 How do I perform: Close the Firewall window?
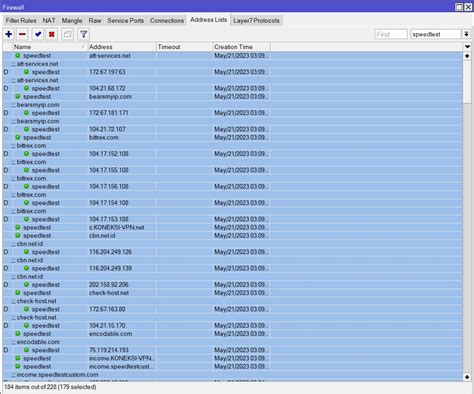[x=468, y=7]
